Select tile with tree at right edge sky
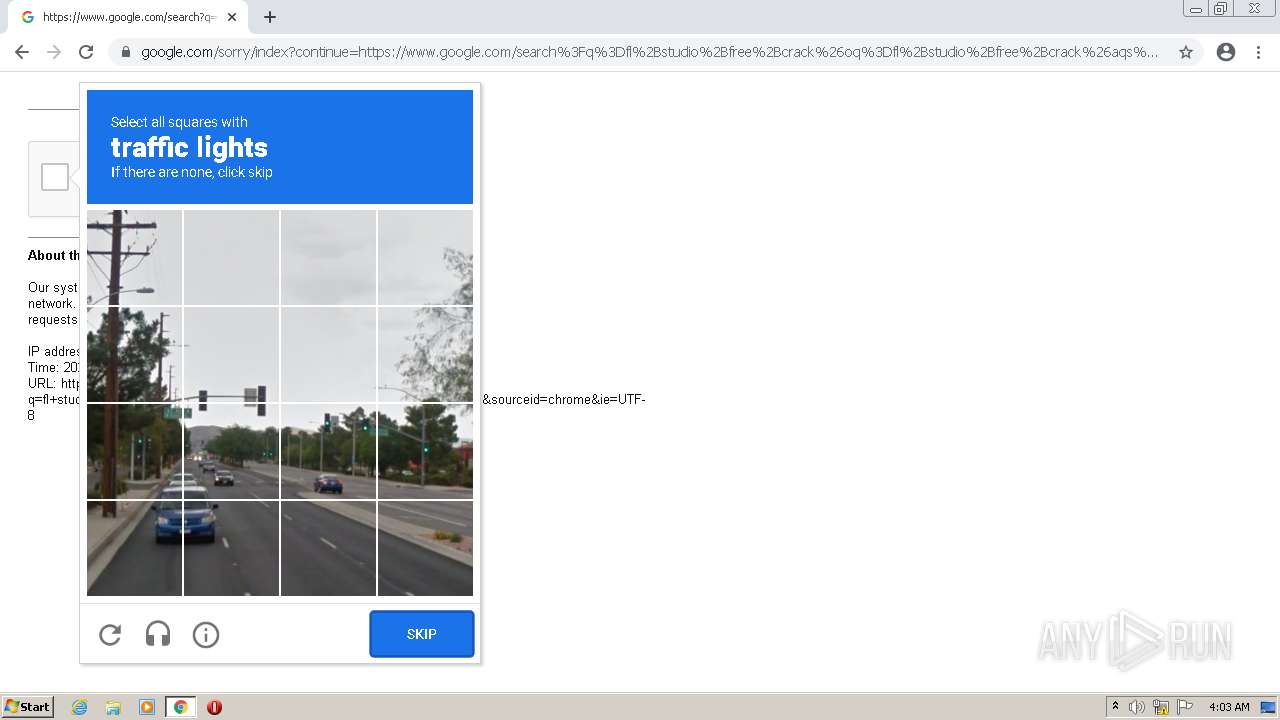 pyautogui.click(x=425, y=257)
